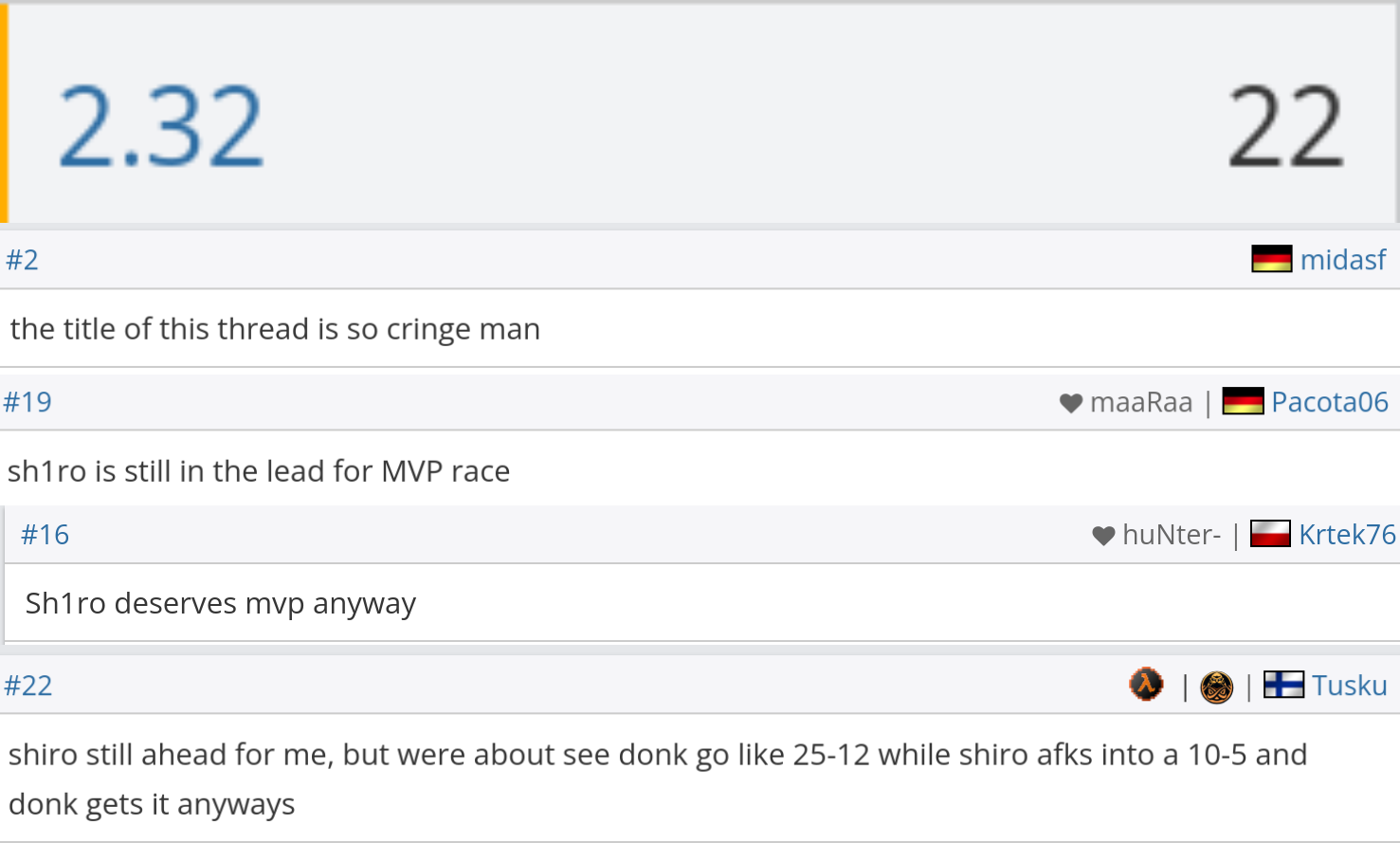Open the #2 comment permalink
This screenshot has height=843, width=1400.
tap(23, 260)
